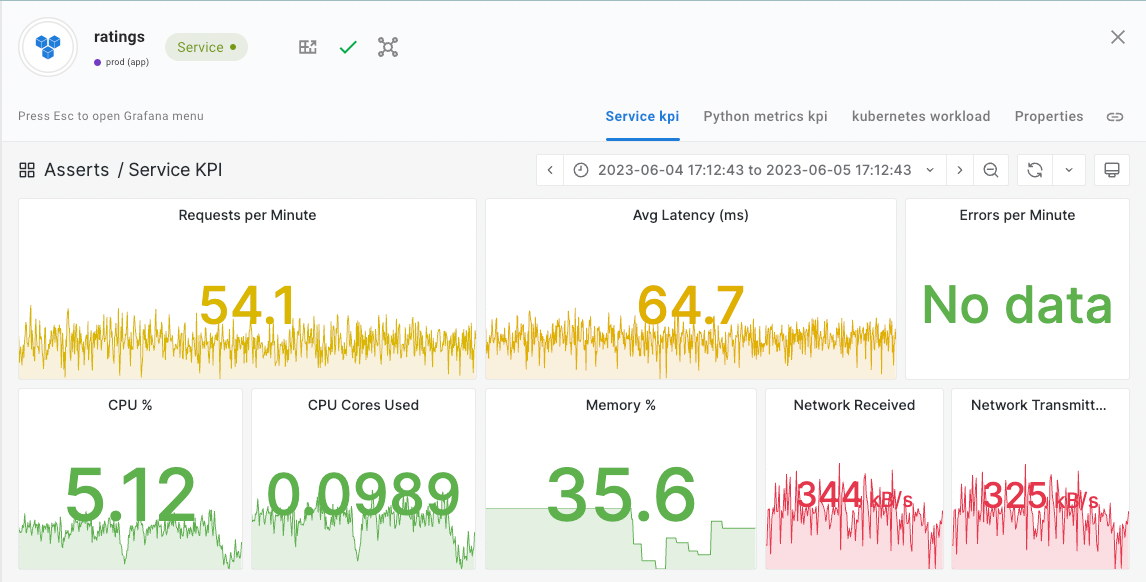This screenshot has width=1146, height=582.
Task: Open the time range picker dropdown
Action: pyautogui.click(x=755, y=170)
